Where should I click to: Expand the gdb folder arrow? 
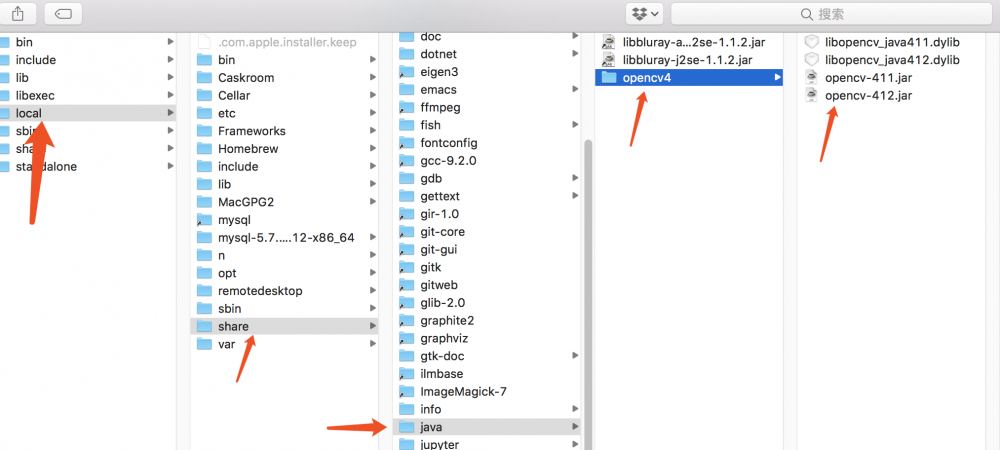click(x=575, y=178)
